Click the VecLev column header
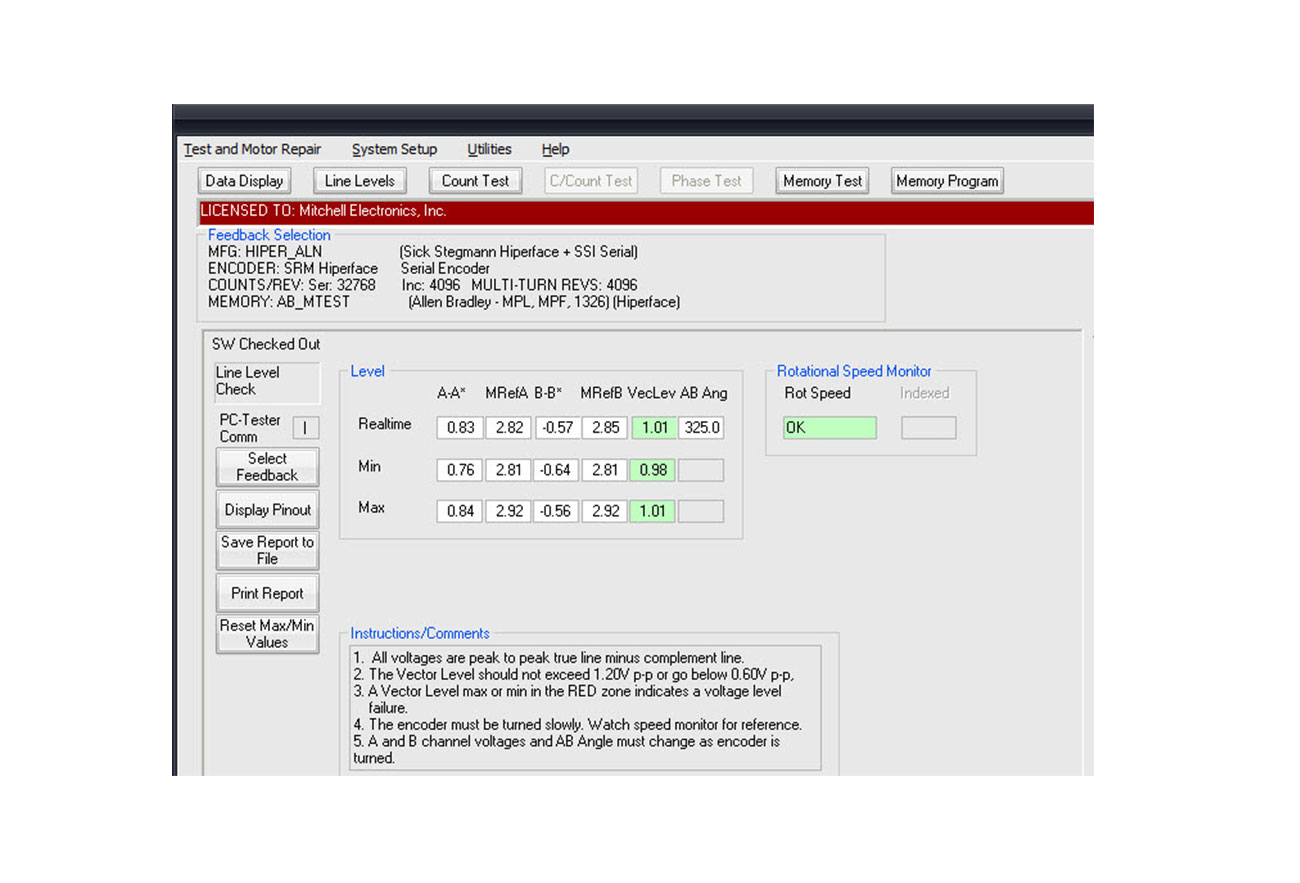Screen dimensions: 1300x883 [652, 393]
